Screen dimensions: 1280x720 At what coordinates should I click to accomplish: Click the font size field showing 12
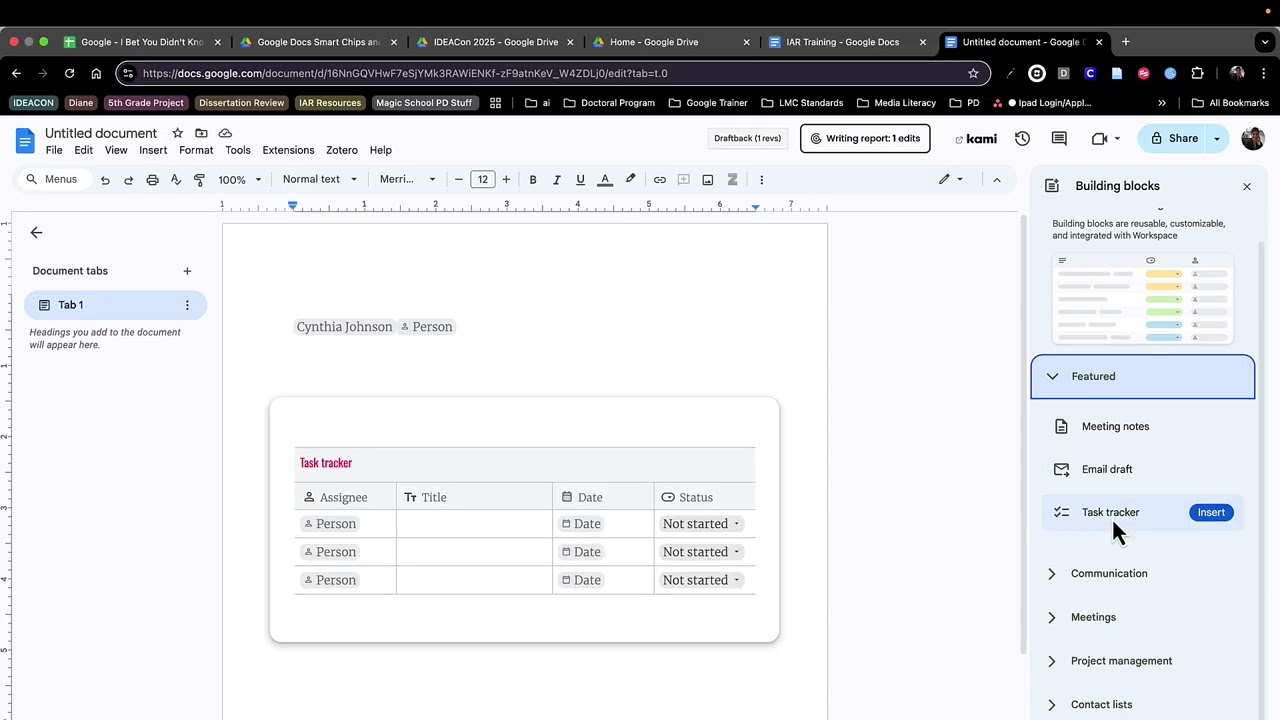tap(483, 180)
